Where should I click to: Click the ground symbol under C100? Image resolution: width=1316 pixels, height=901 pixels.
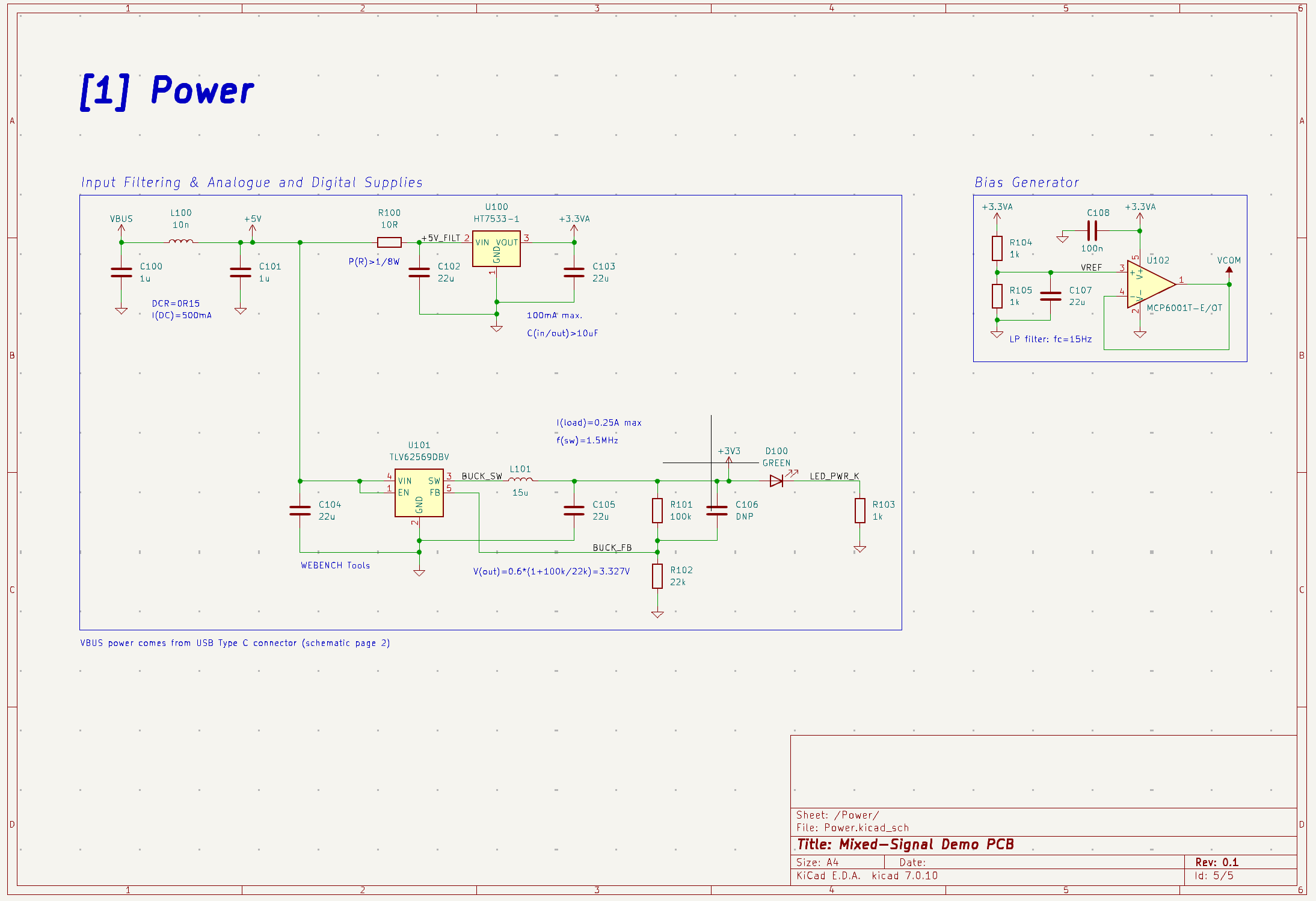121,310
